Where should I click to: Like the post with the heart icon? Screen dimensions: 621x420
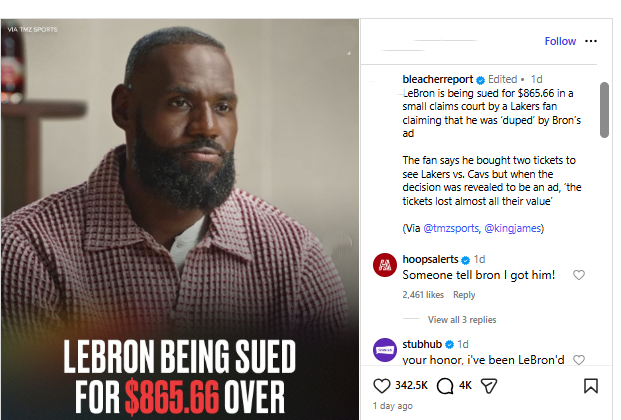tap(381, 386)
